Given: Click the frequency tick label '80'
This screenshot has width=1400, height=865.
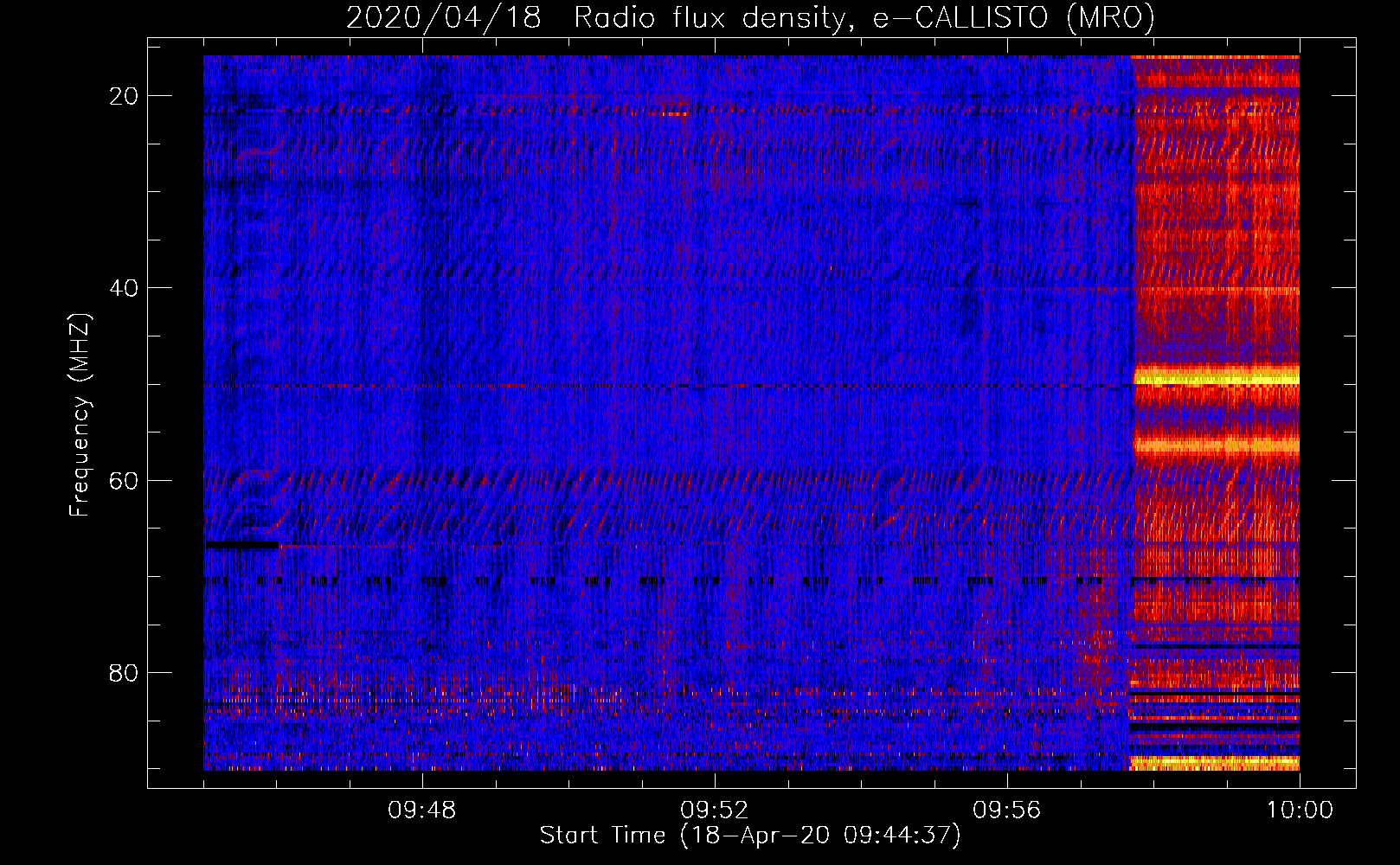Looking at the screenshot, I should [125, 672].
